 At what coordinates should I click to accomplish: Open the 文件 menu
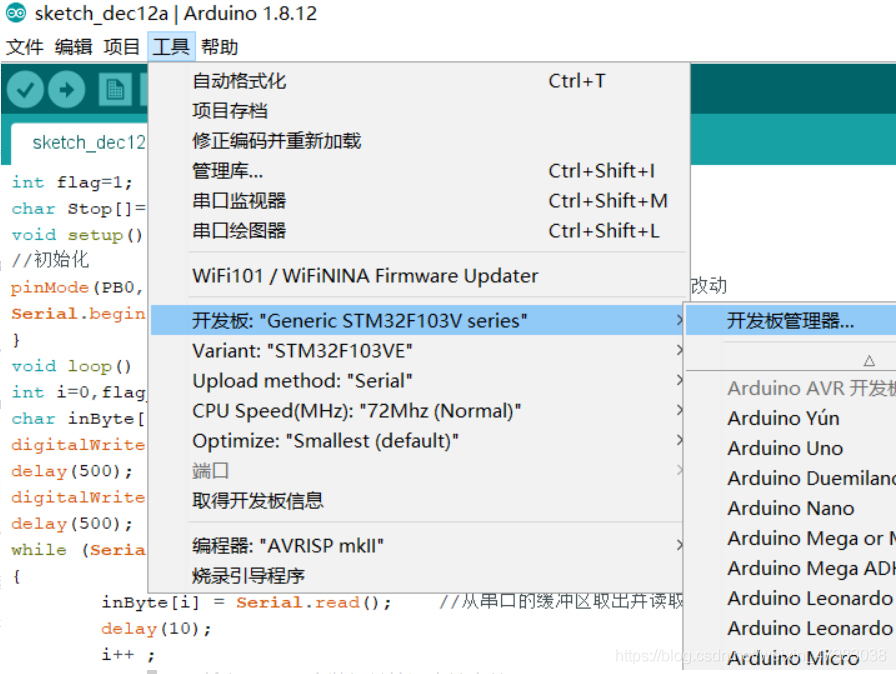coord(25,47)
